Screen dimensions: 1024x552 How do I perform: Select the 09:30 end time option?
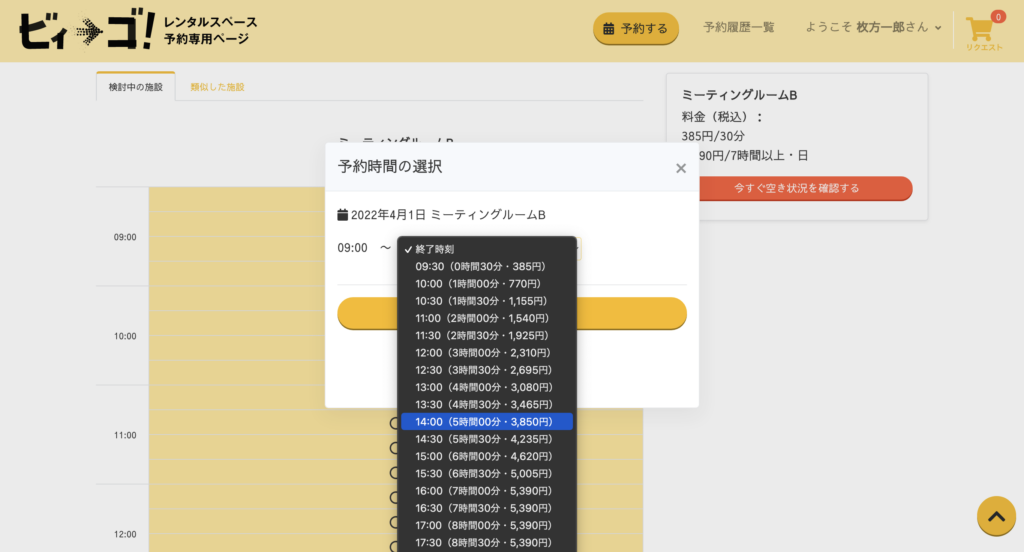click(x=480, y=267)
